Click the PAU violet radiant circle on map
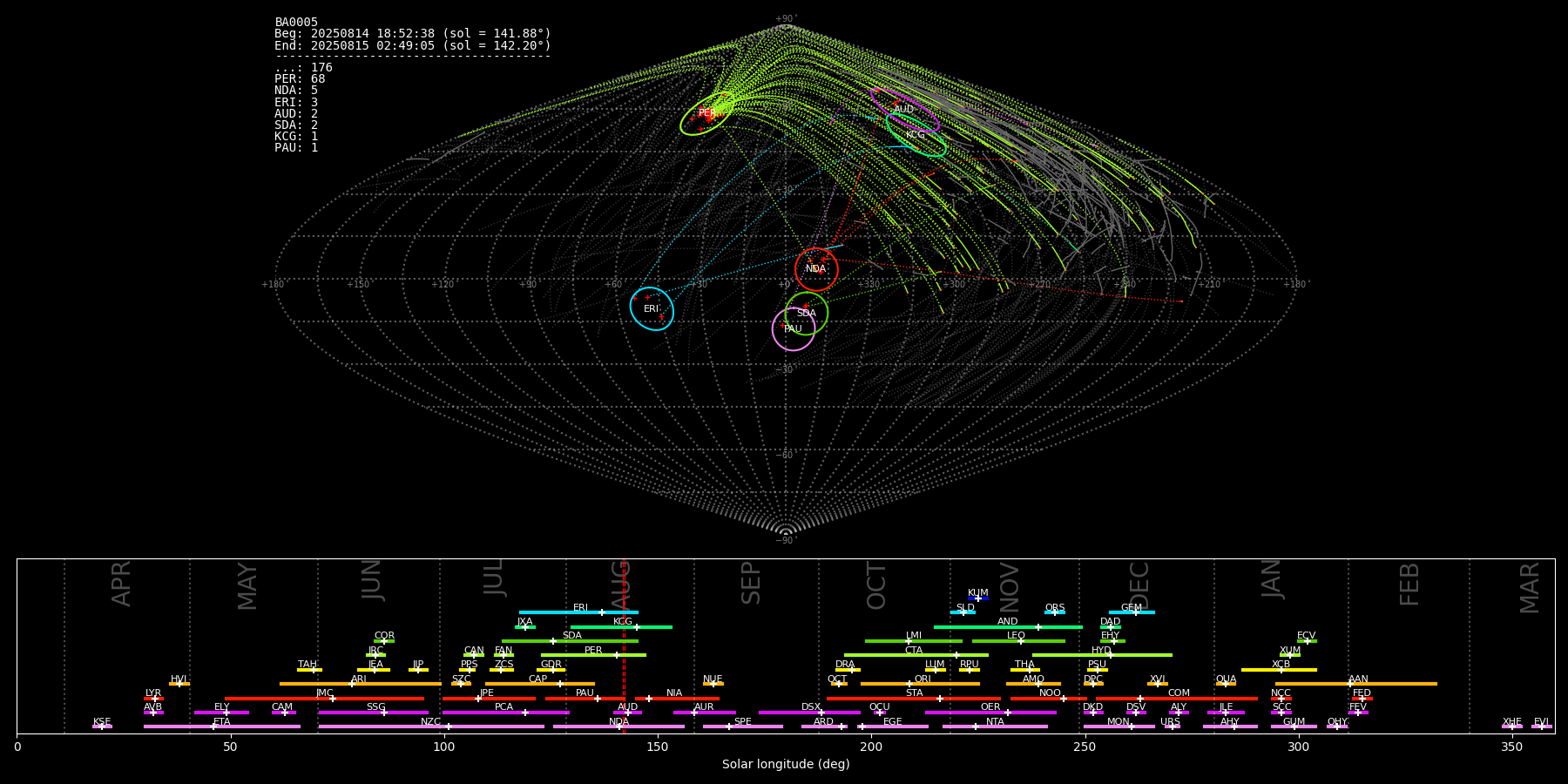 tap(794, 328)
